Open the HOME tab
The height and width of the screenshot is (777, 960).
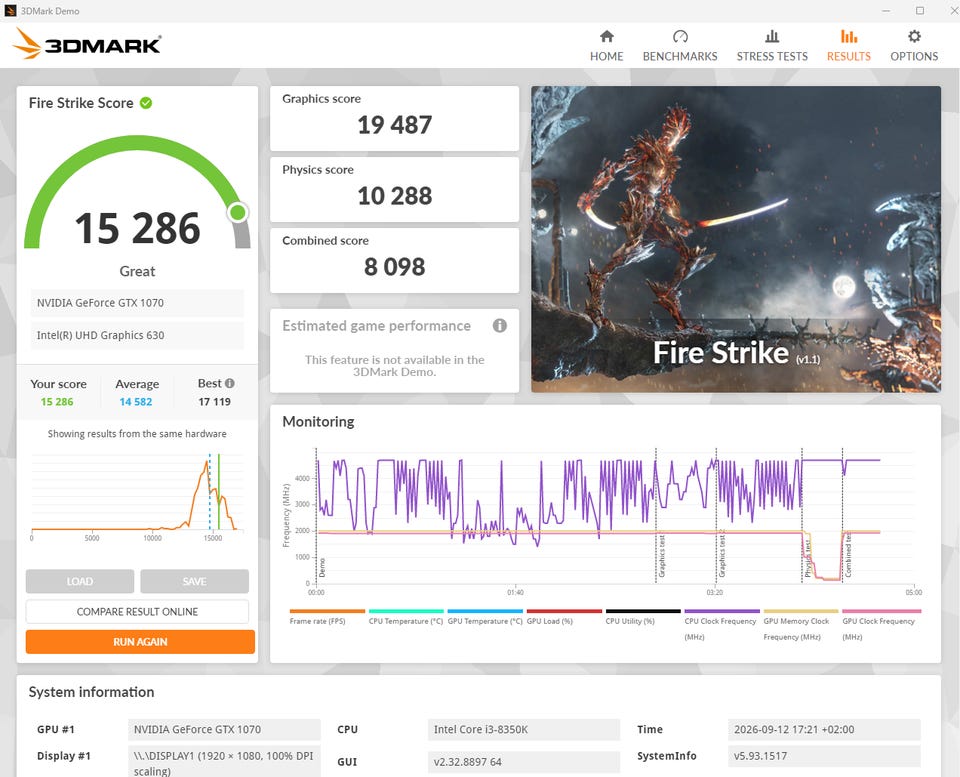(x=606, y=46)
